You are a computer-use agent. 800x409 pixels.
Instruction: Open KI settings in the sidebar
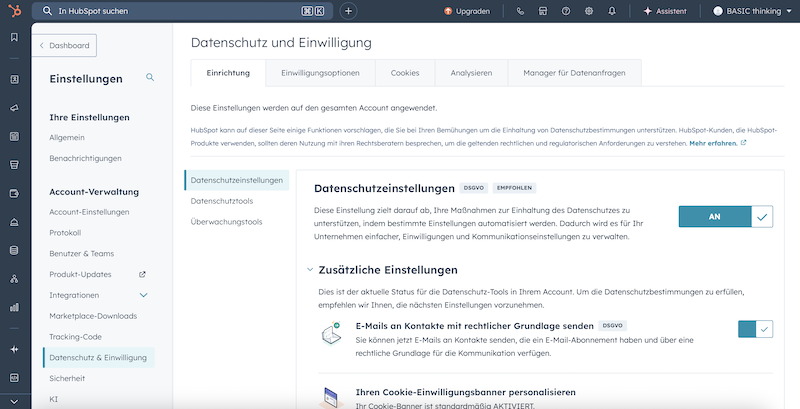pos(54,399)
